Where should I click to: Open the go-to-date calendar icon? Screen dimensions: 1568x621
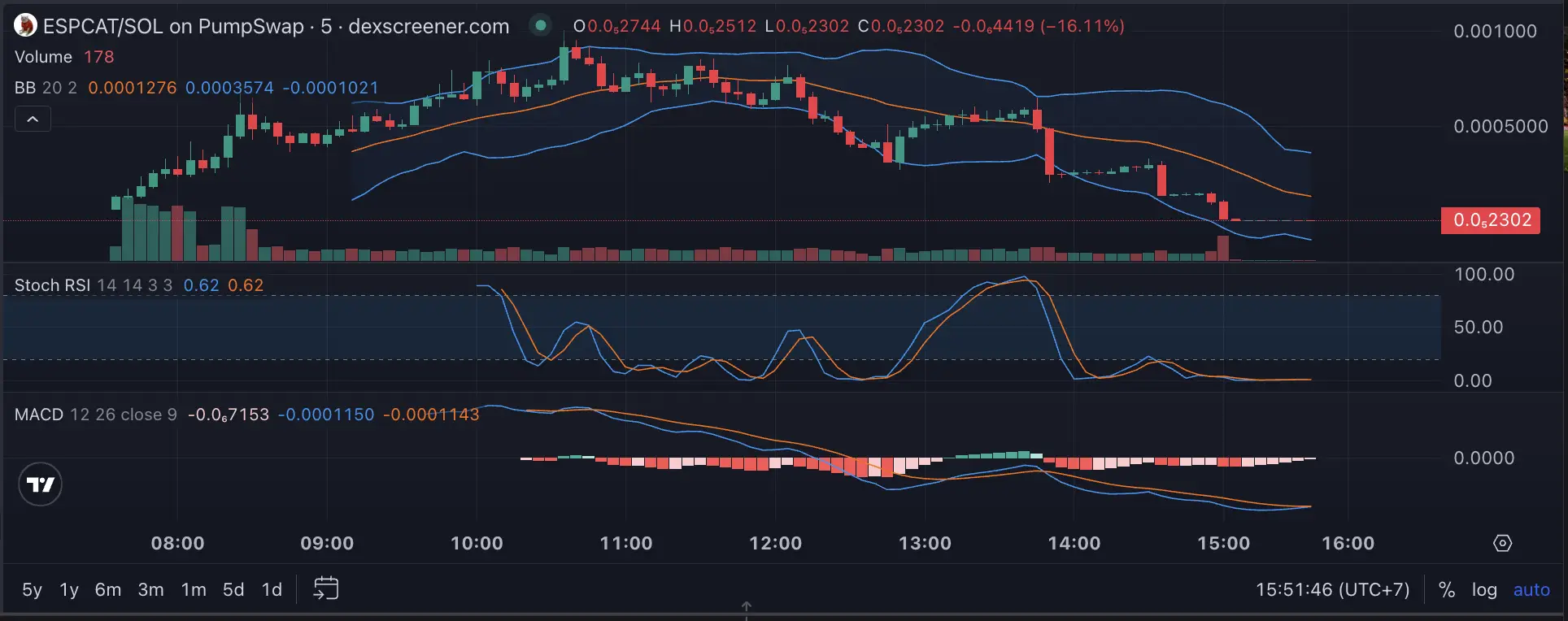(326, 588)
